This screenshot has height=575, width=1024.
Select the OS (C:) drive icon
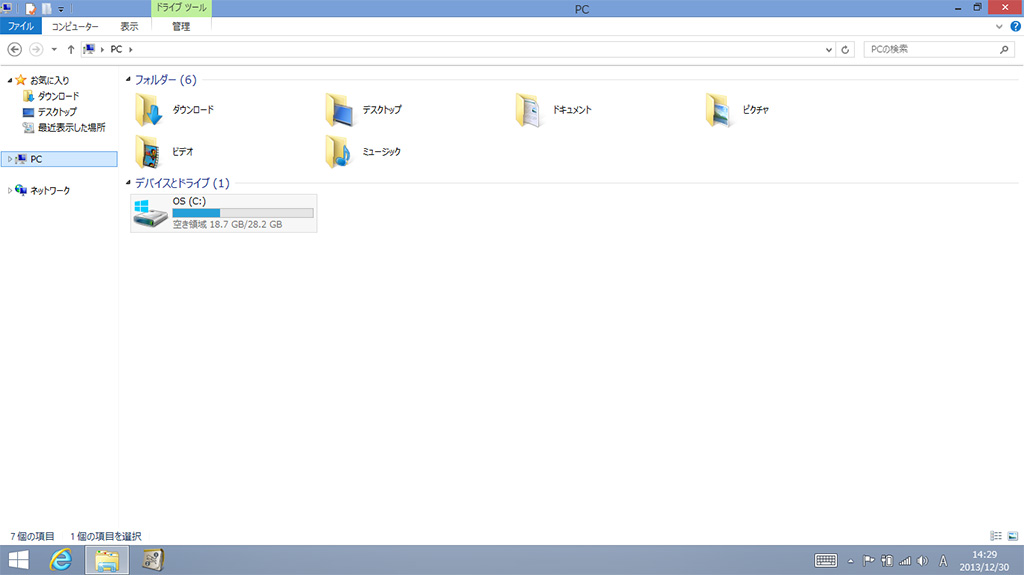tap(150, 214)
